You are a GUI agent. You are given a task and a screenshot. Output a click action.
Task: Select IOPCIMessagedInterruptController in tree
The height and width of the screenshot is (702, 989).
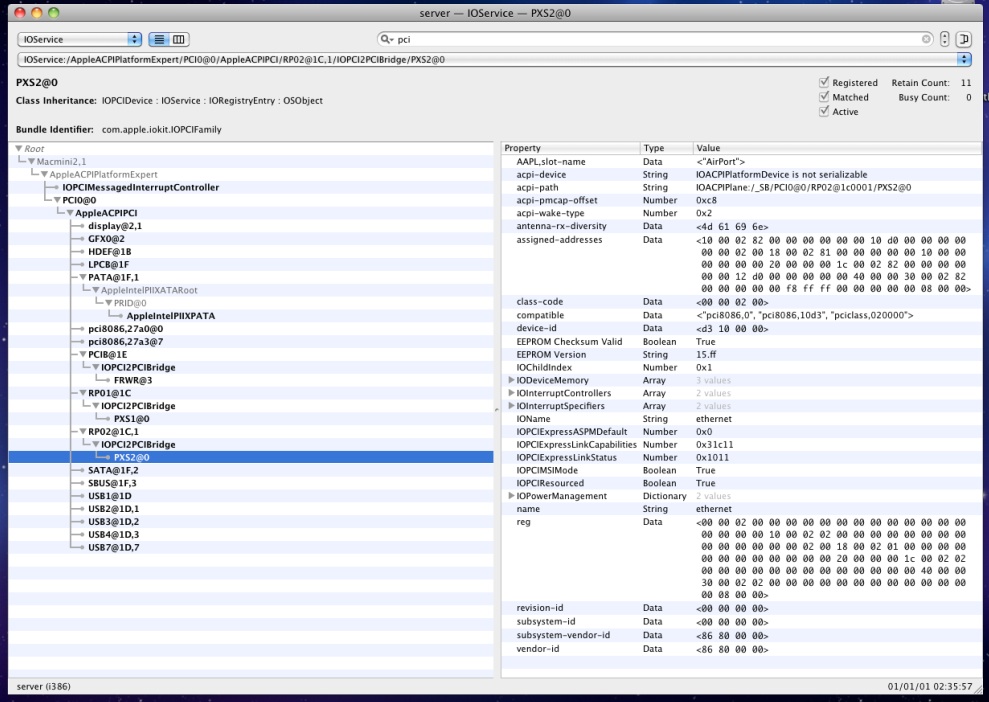(x=141, y=187)
